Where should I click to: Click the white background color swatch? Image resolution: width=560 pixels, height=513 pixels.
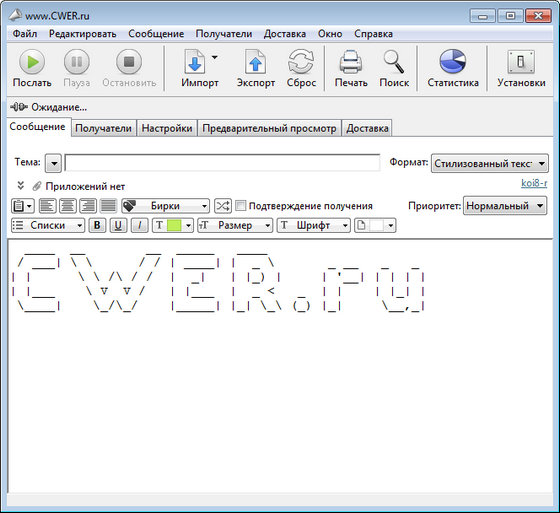coord(376,225)
